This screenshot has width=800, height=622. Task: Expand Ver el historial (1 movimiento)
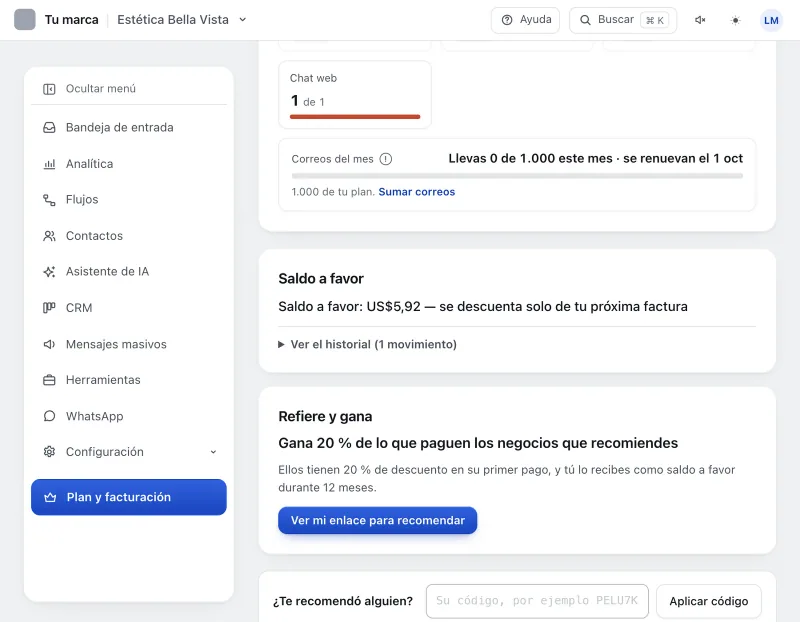pyautogui.click(x=367, y=344)
